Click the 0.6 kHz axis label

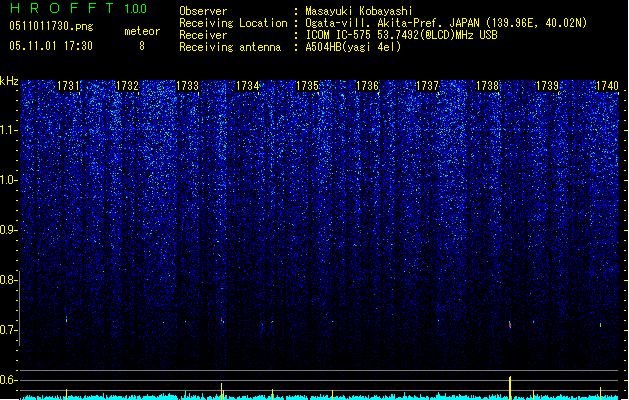point(8,380)
